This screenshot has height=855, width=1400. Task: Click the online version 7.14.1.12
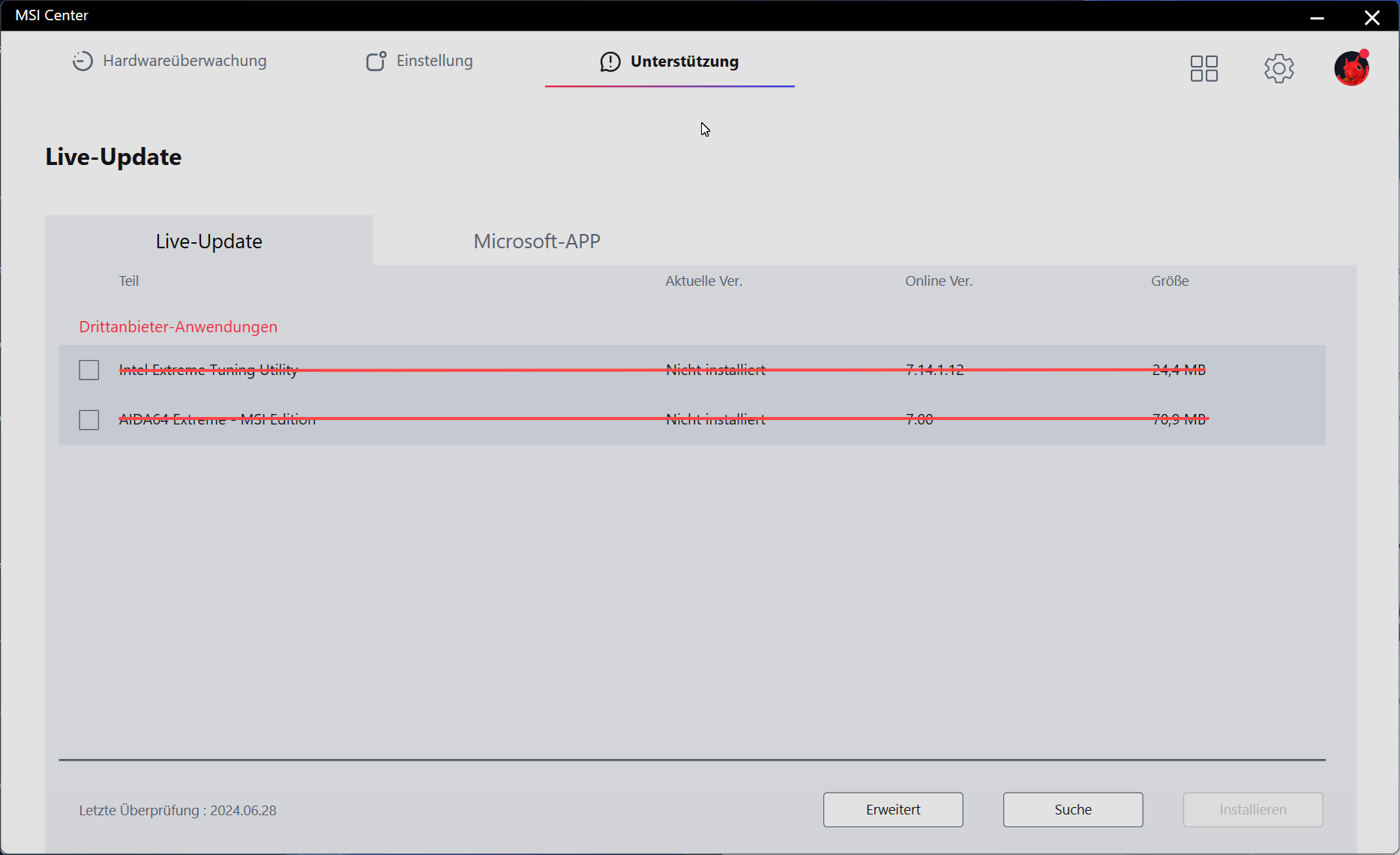tap(934, 370)
